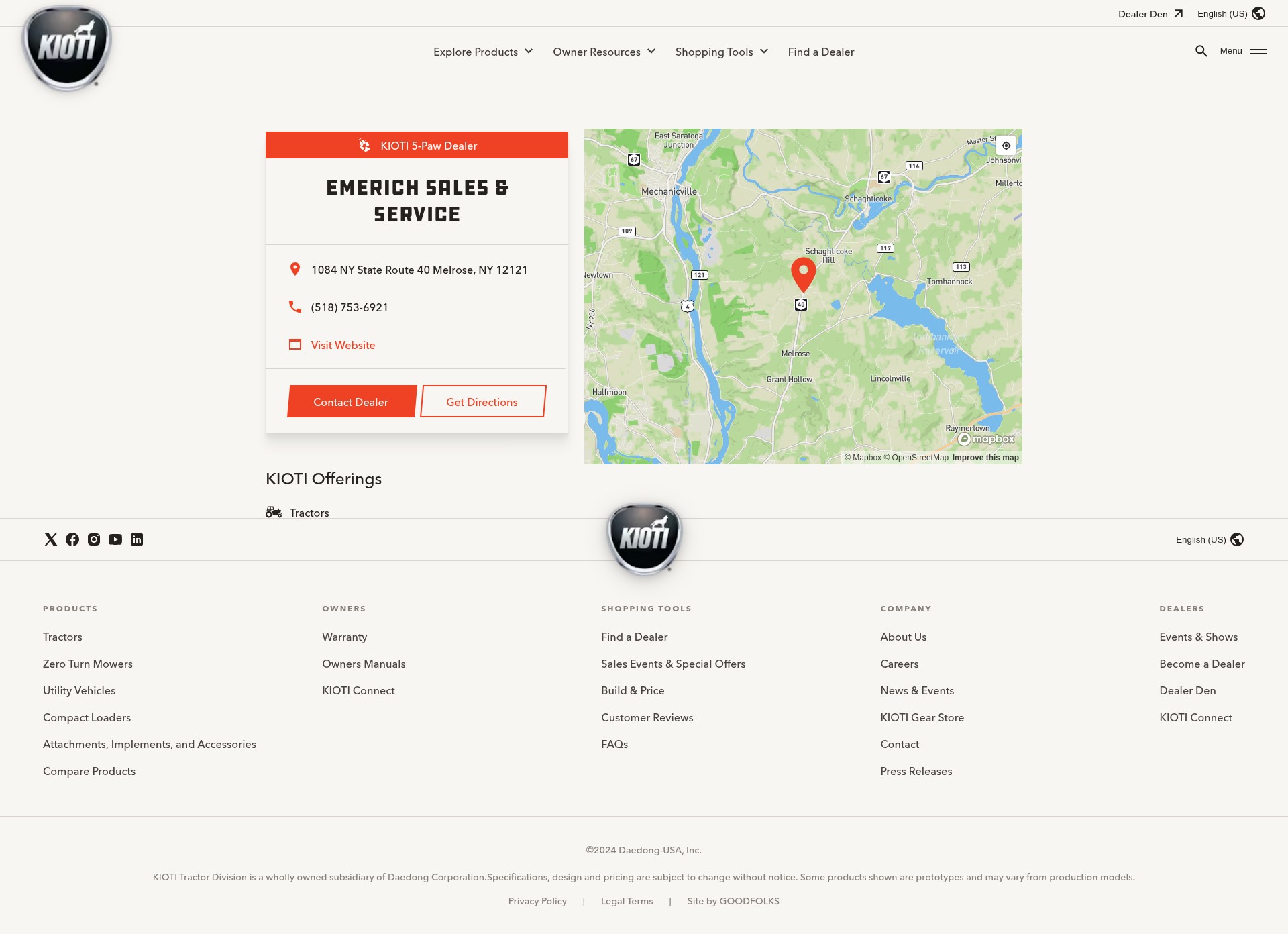Open the footer Tractors link

click(x=62, y=637)
